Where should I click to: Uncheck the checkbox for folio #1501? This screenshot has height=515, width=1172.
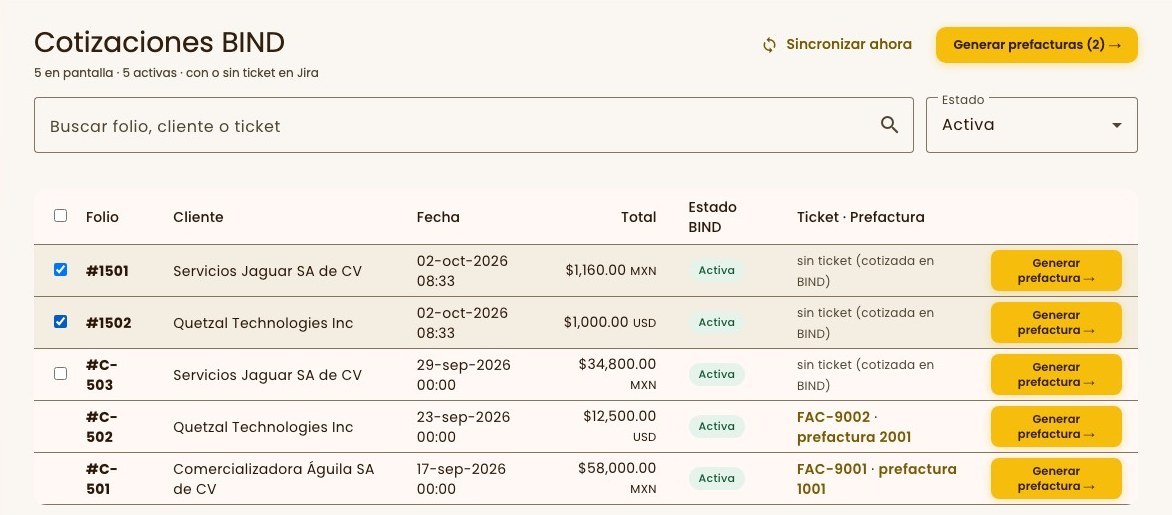(x=61, y=270)
